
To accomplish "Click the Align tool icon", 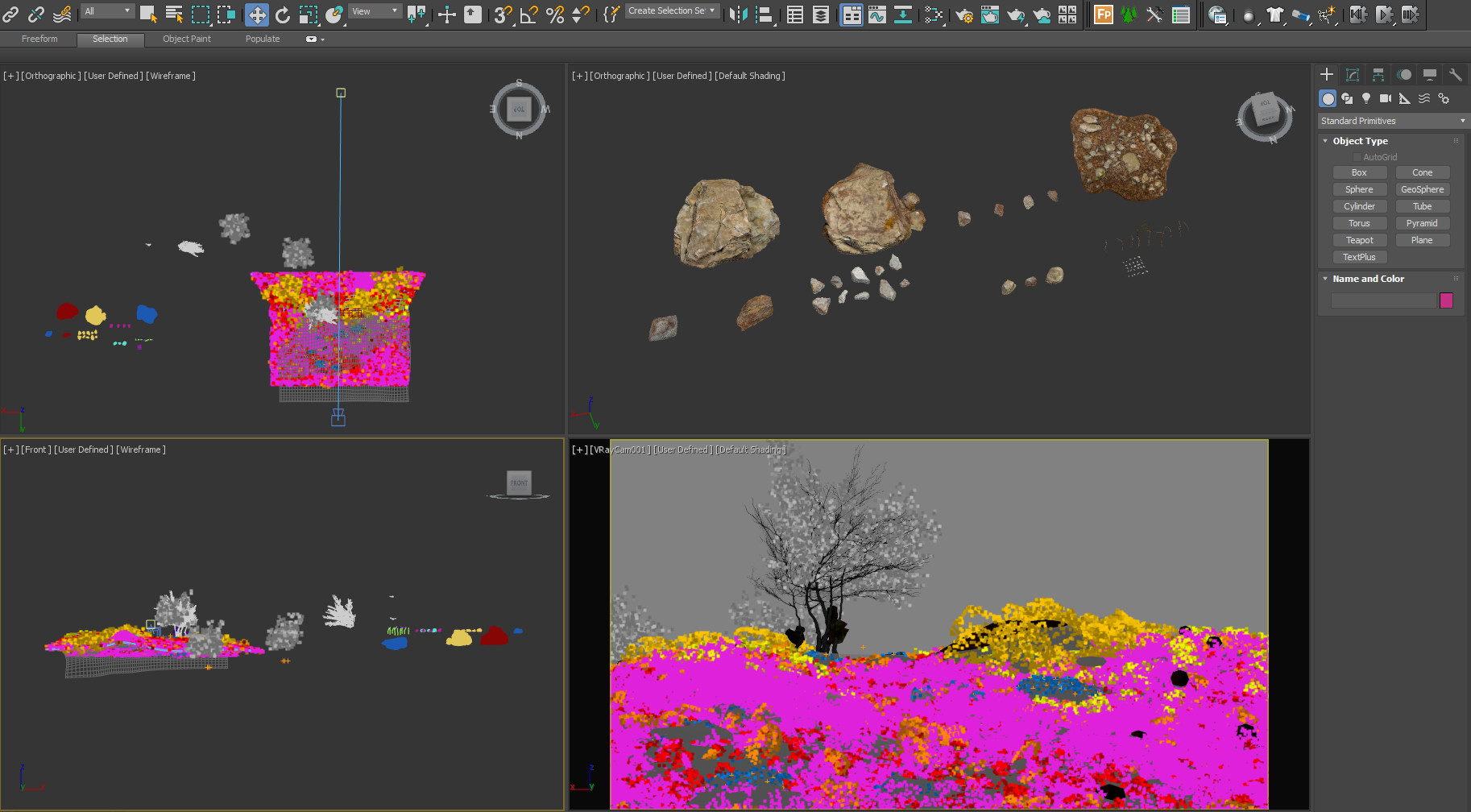I will pyautogui.click(x=765, y=14).
